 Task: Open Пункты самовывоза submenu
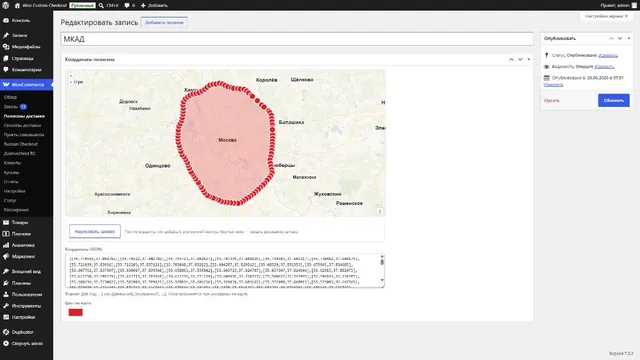[24, 135]
